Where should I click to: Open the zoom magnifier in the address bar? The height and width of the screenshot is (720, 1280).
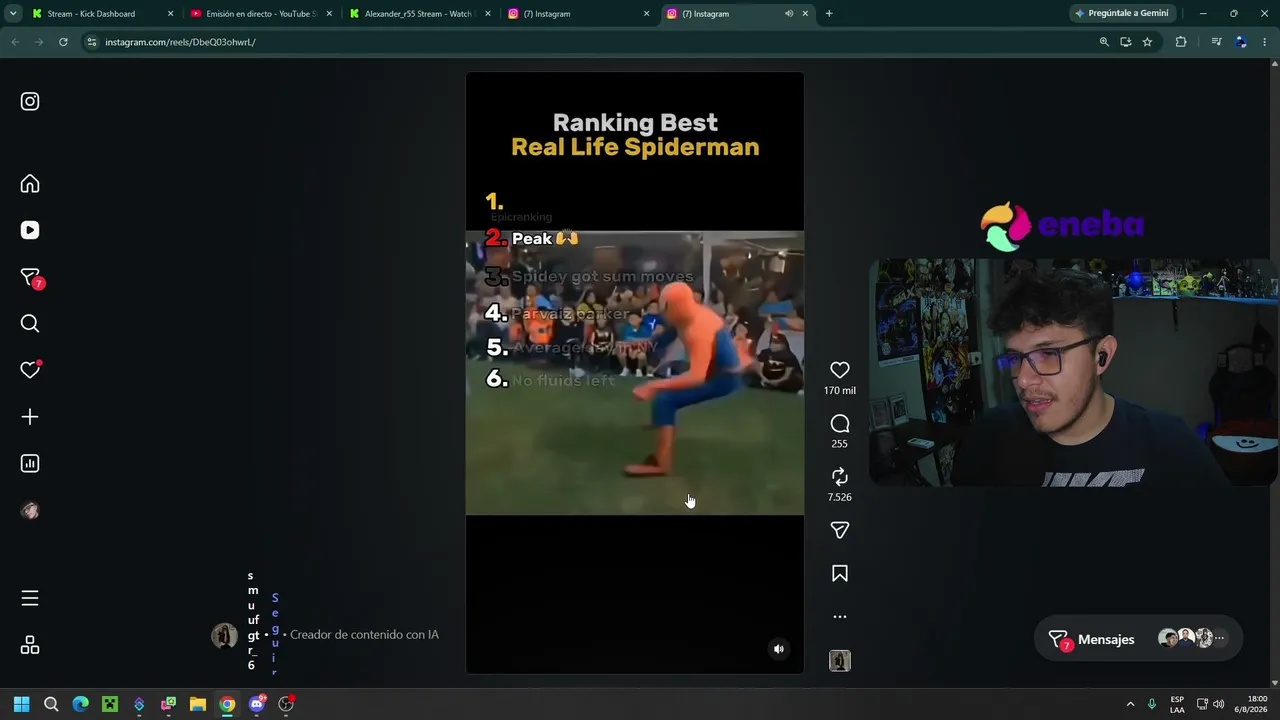tap(1104, 42)
